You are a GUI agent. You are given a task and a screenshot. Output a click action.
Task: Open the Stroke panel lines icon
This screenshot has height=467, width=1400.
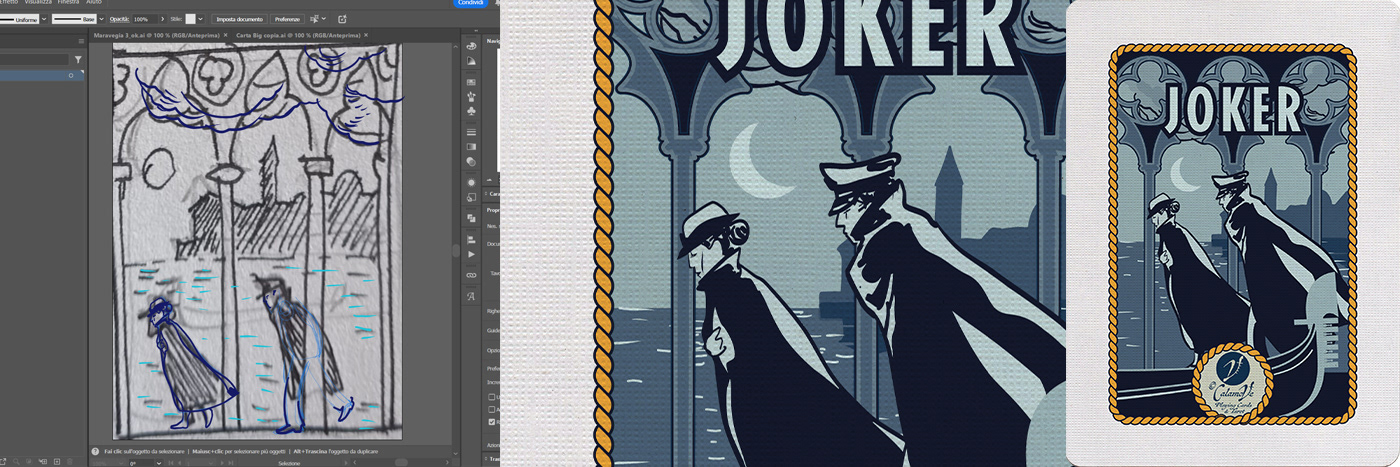471,132
